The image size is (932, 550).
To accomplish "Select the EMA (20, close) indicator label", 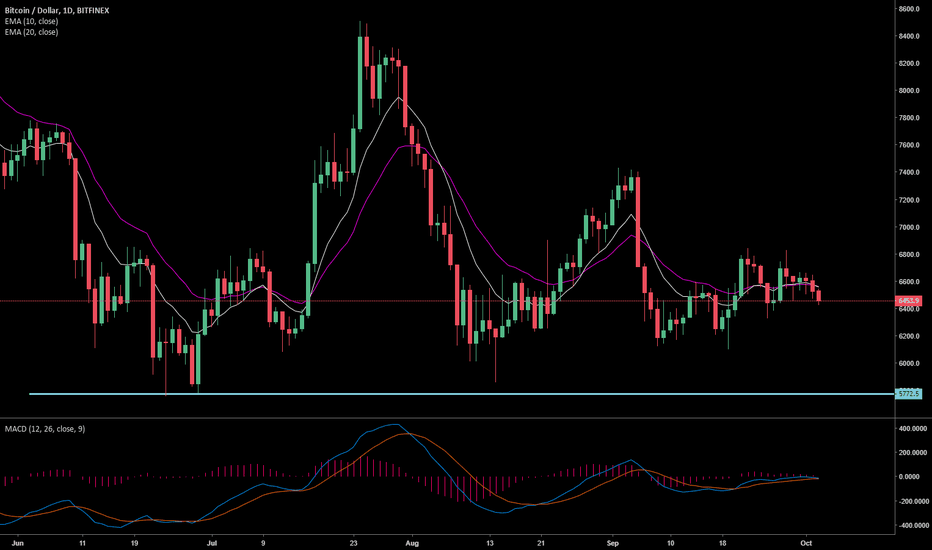I will click(x=32, y=32).
